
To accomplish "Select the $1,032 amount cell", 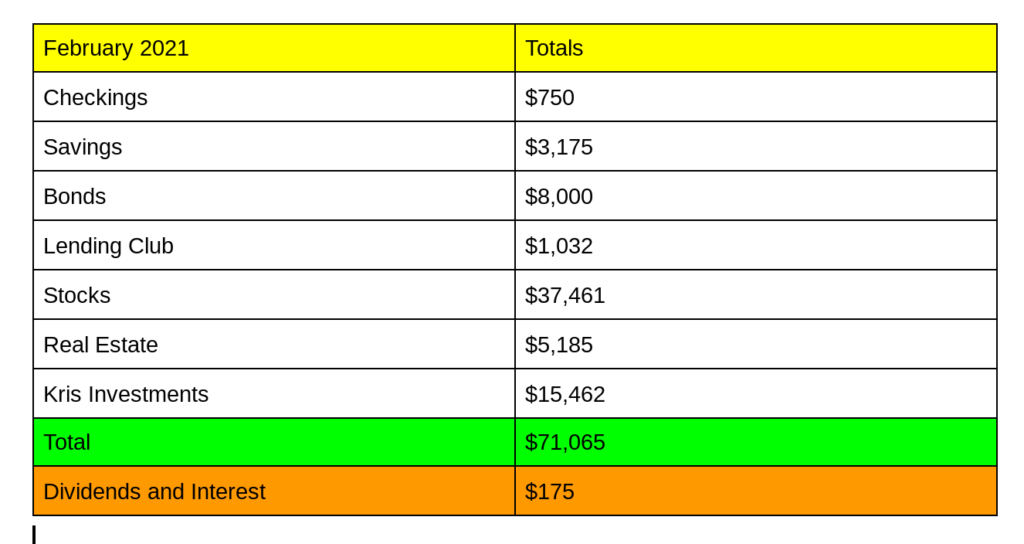I will (559, 246).
